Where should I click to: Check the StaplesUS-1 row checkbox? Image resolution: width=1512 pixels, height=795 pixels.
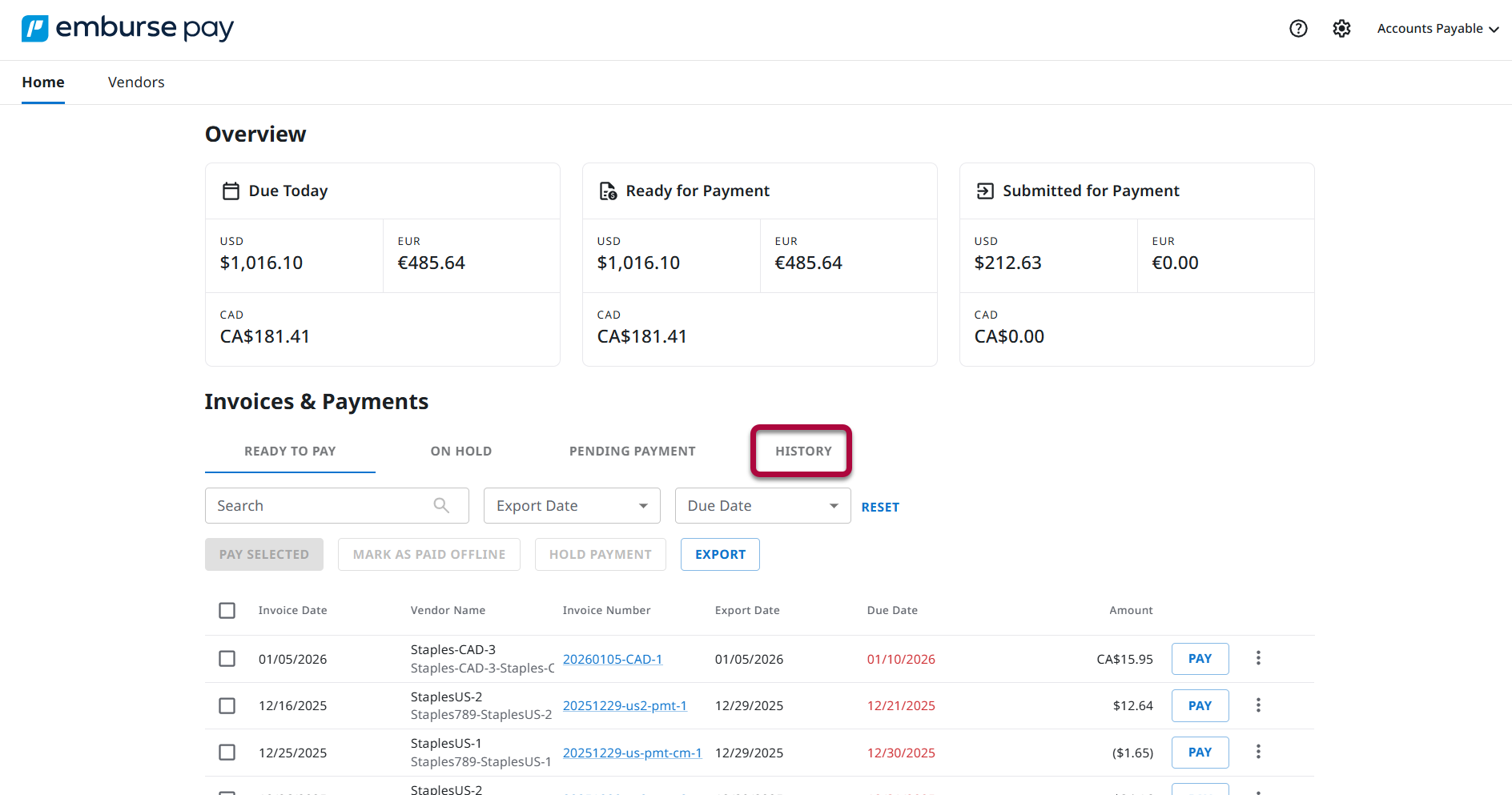[227, 753]
